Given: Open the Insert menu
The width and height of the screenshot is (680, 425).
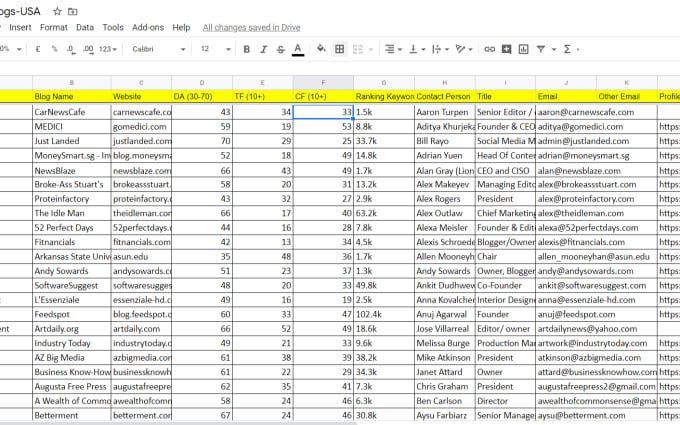Looking at the screenshot, I should point(20,27).
